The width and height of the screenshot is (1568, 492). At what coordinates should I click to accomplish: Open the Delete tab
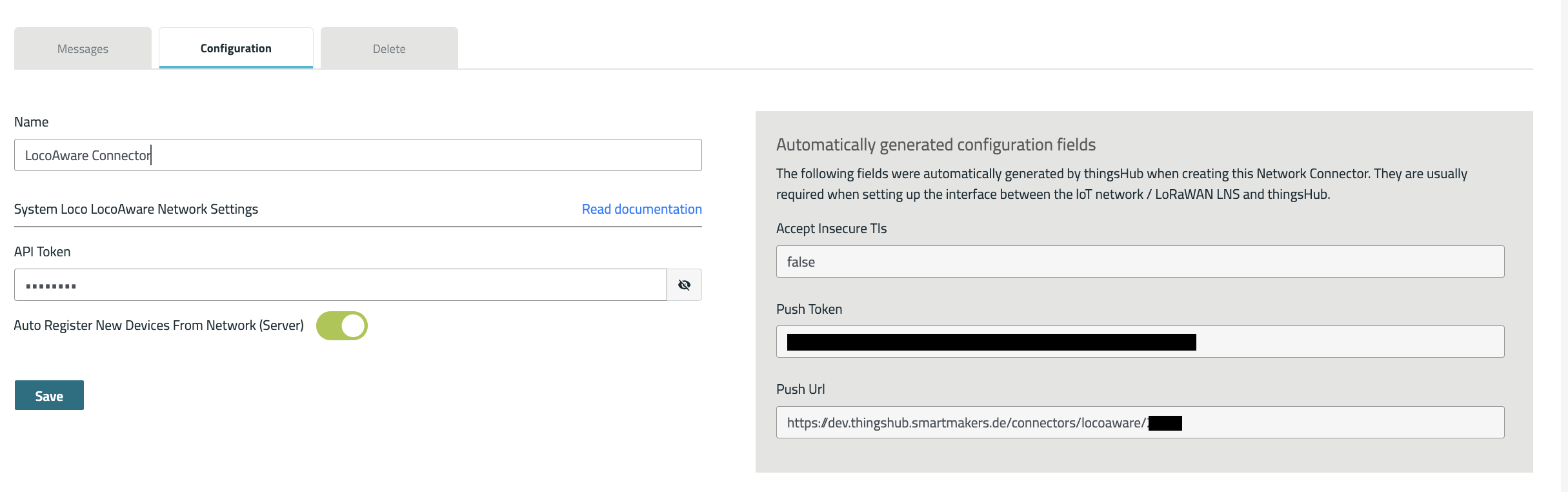click(x=389, y=48)
